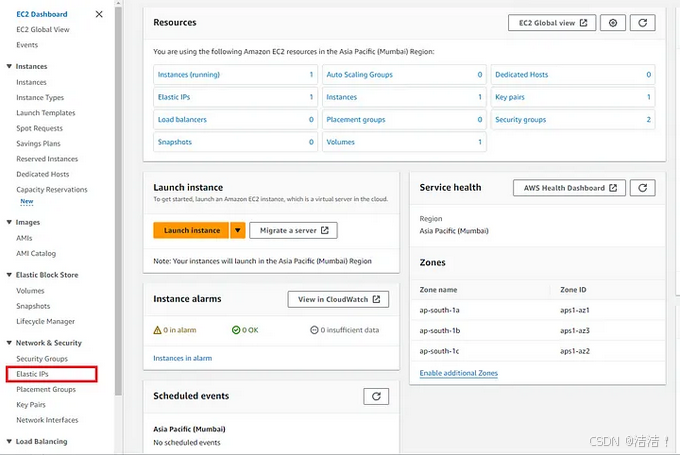
Task: Click zone name ap-south-1b
Action: [440, 331]
